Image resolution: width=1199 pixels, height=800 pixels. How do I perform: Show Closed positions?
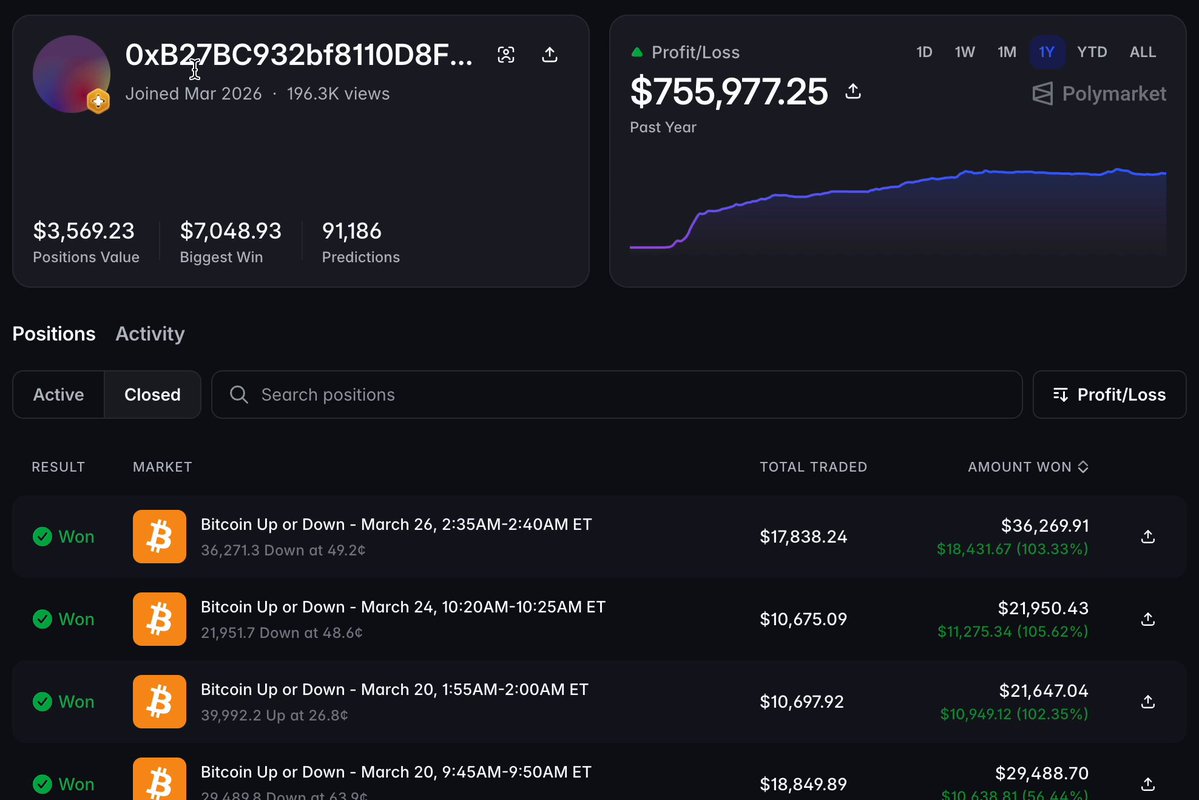(x=152, y=395)
